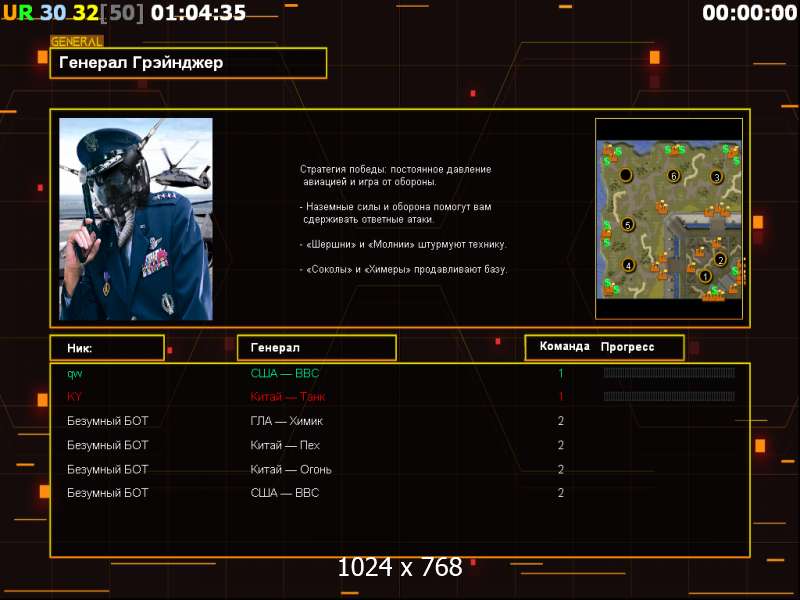Click the 'Прогресс' column header
Image resolution: width=800 pixels, height=600 pixels.
[627, 347]
